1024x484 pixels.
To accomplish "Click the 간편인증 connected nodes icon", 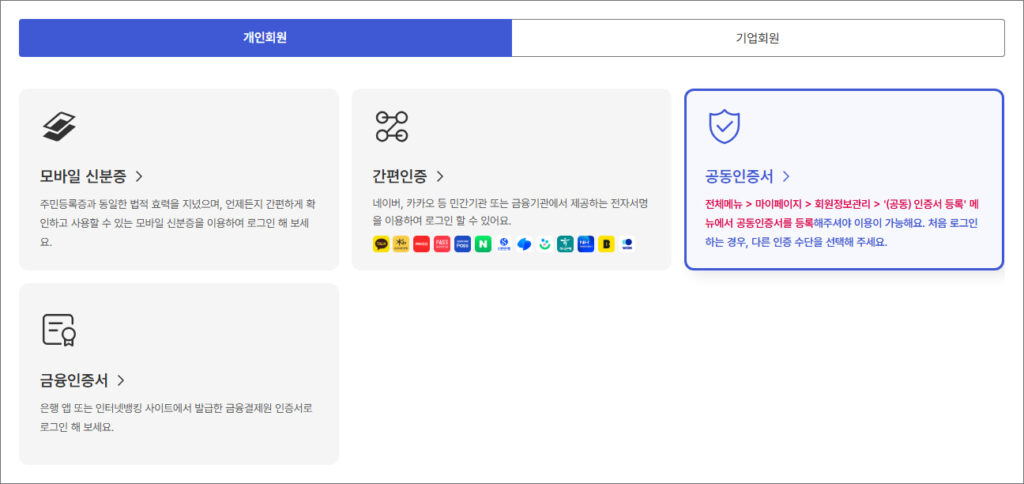I will 391,126.
